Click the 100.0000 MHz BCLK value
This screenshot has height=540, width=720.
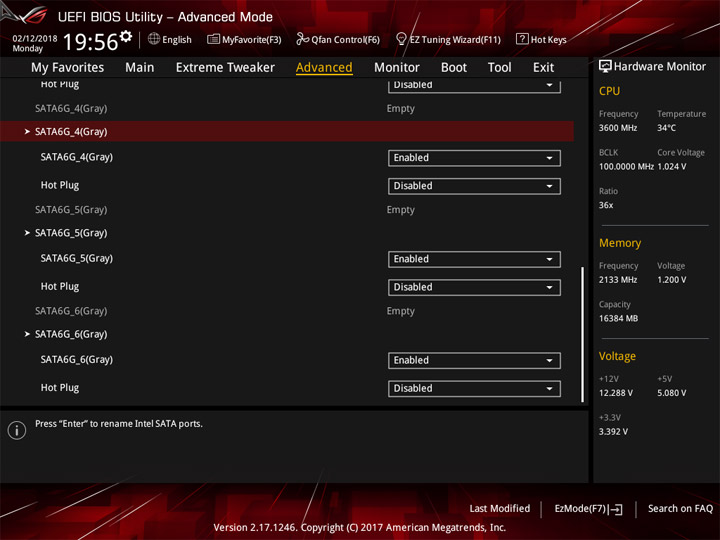(626, 166)
